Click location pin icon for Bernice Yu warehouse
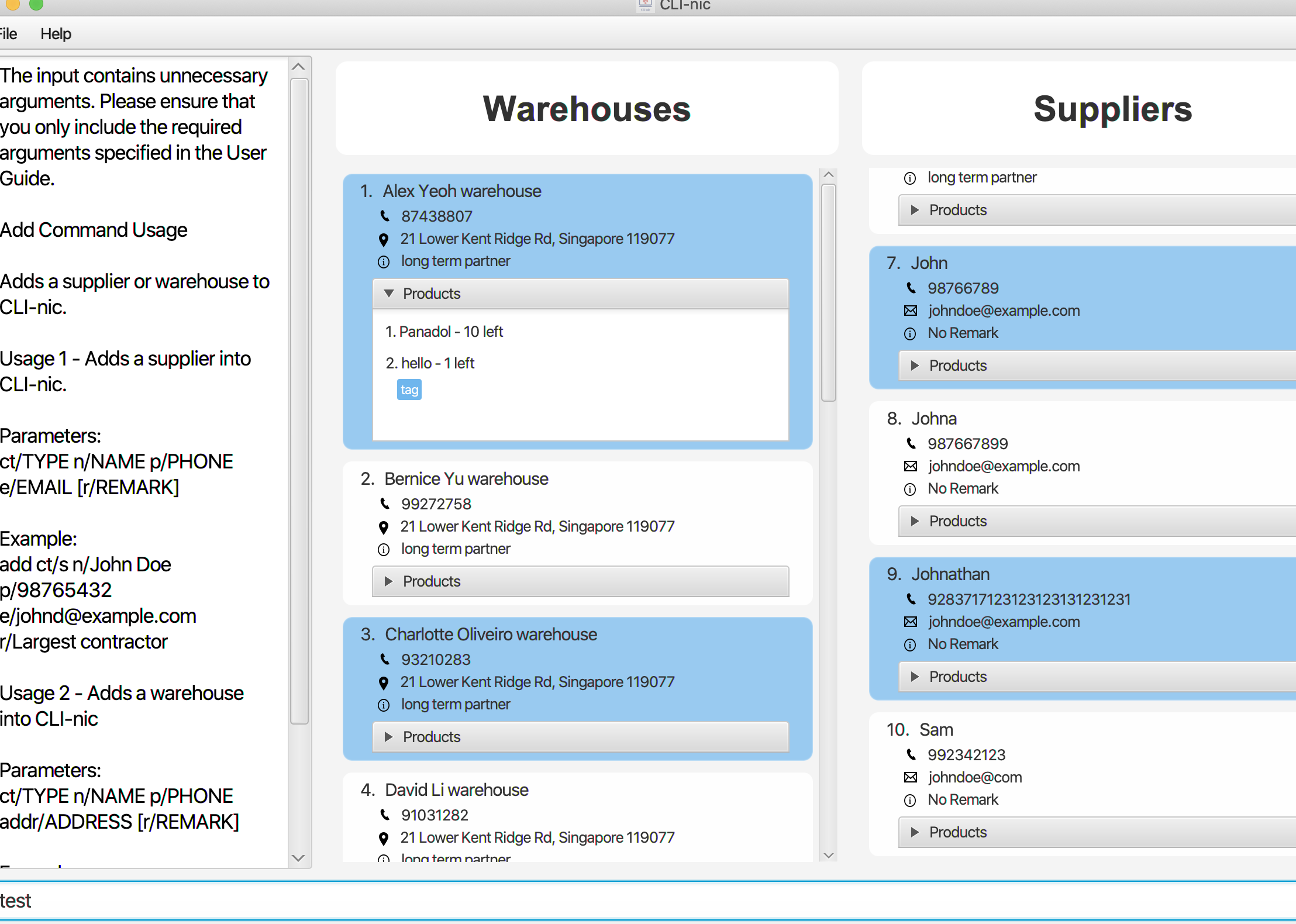Viewport: 1296px width, 924px height. pyautogui.click(x=384, y=527)
